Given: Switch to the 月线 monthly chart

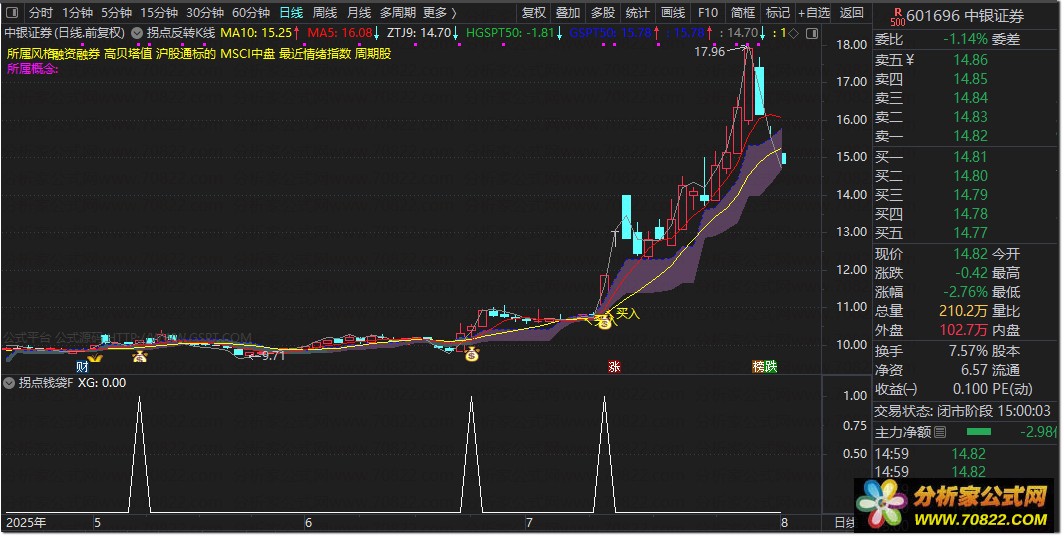Looking at the screenshot, I should click(359, 13).
